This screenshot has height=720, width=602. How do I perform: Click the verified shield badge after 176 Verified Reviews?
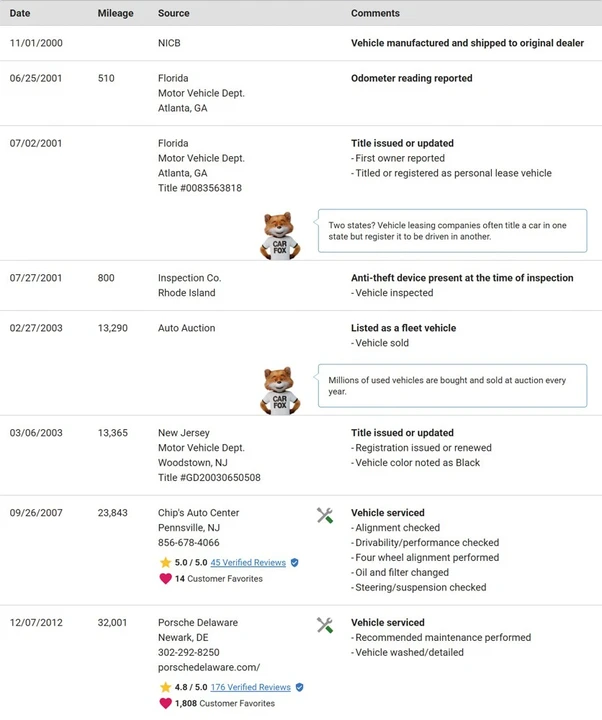(299, 687)
